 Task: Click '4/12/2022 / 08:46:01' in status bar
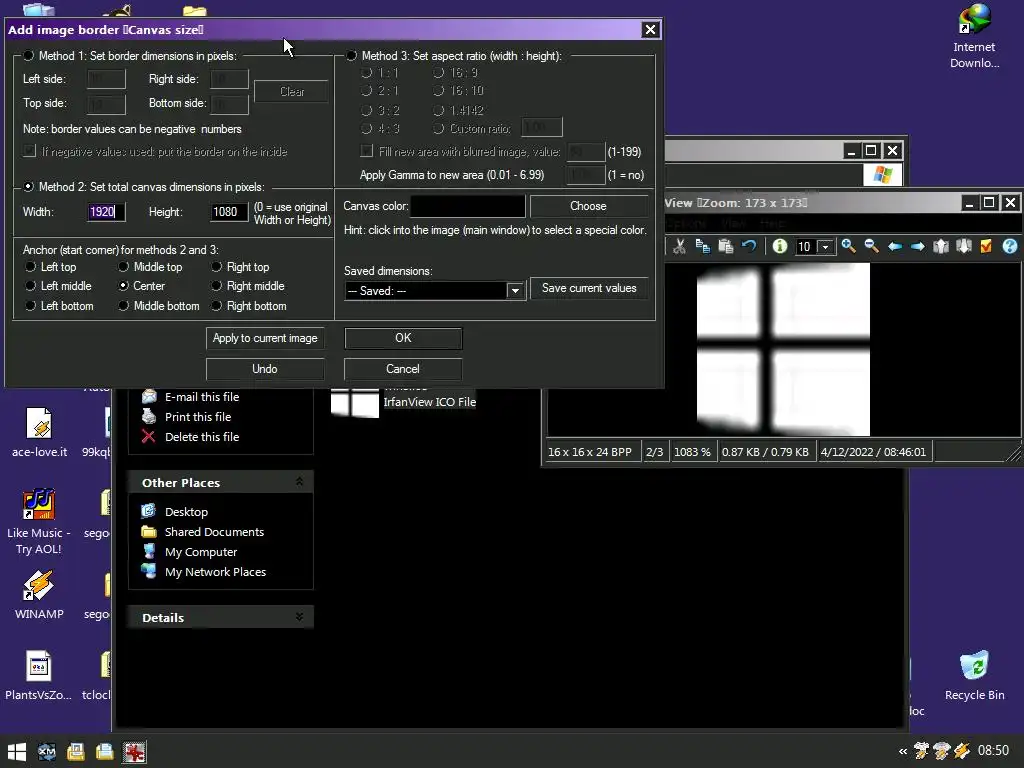click(873, 452)
